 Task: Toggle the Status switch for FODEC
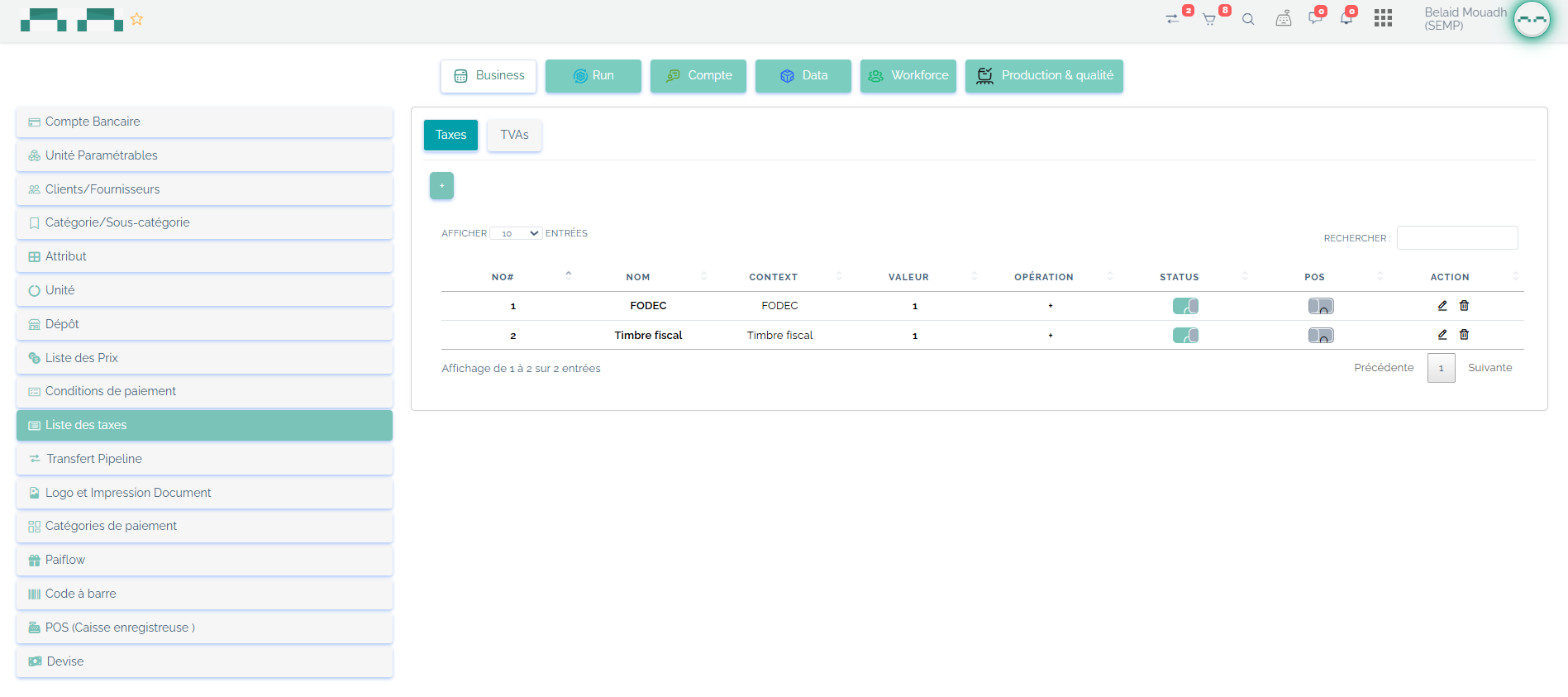click(1185, 306)
